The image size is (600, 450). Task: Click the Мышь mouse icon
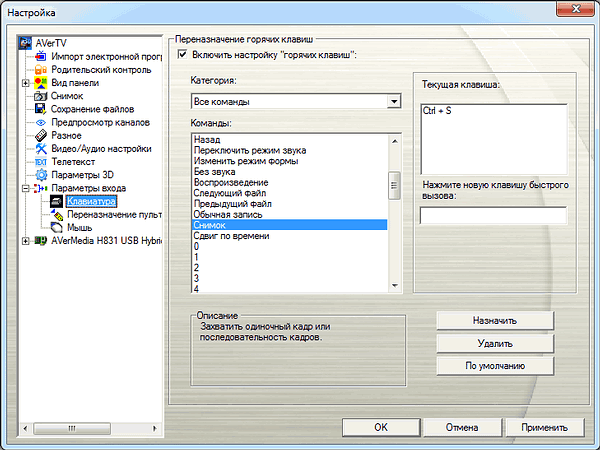pos(56,227)
